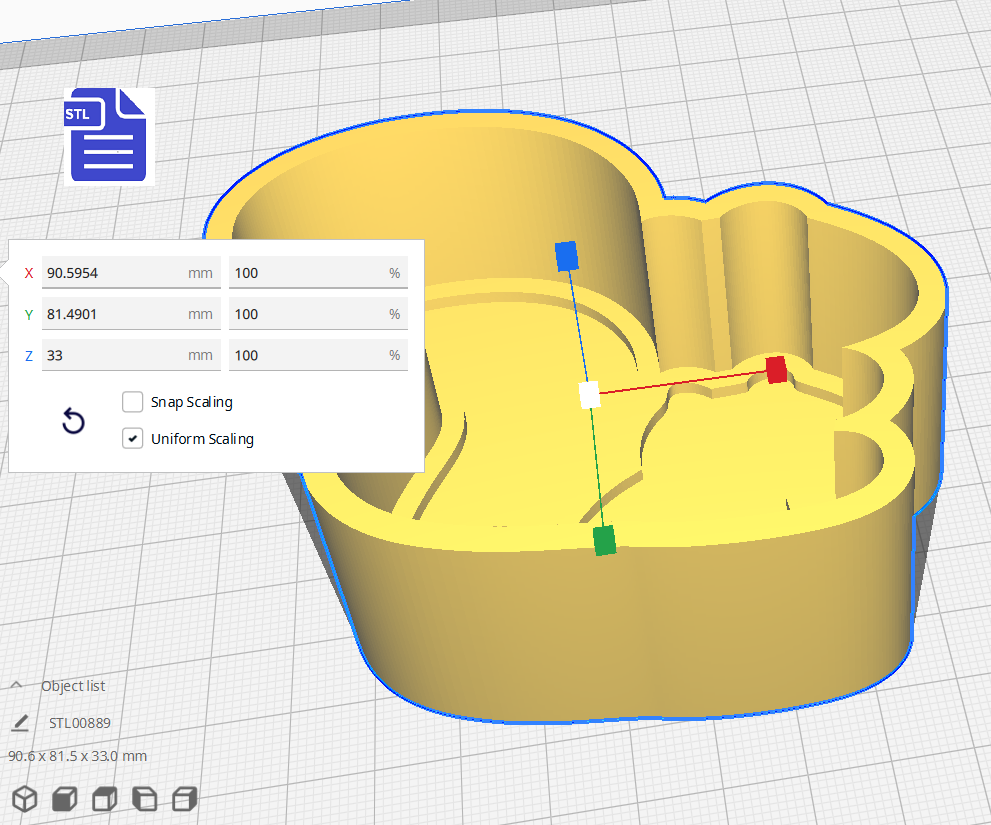Select the top view cube icon
The height and width of the screenshot is (825, 991).
(x=105, y=799)
